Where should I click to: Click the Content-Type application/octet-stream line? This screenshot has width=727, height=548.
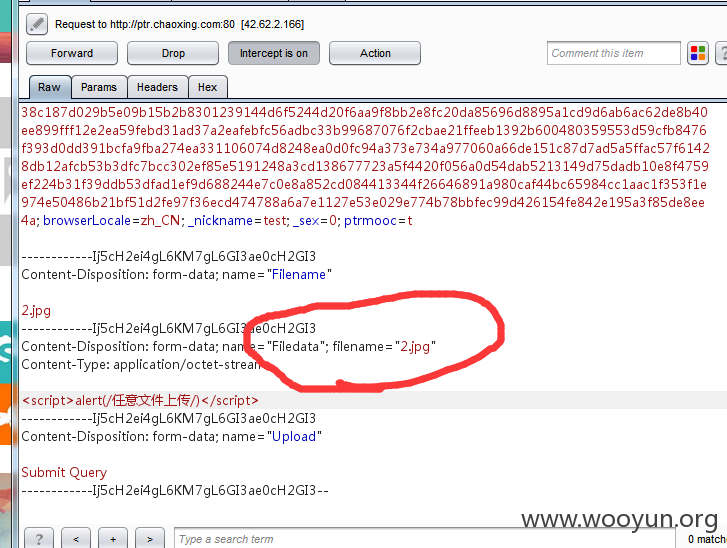pyautogui.click(x=141, y=364)
